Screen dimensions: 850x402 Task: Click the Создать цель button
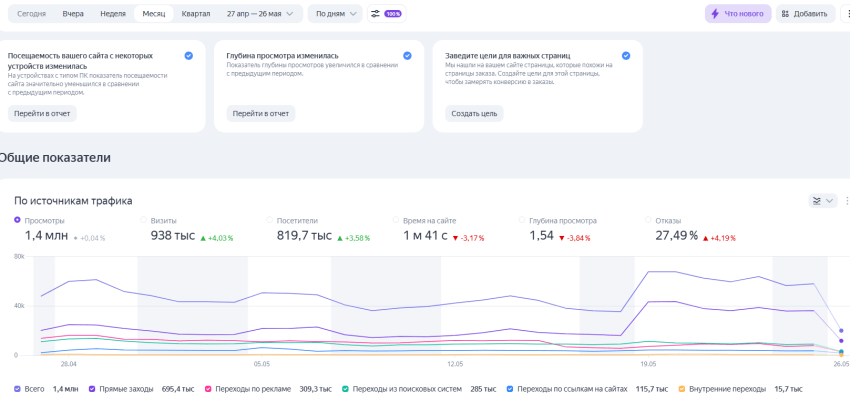pos(474,114)
